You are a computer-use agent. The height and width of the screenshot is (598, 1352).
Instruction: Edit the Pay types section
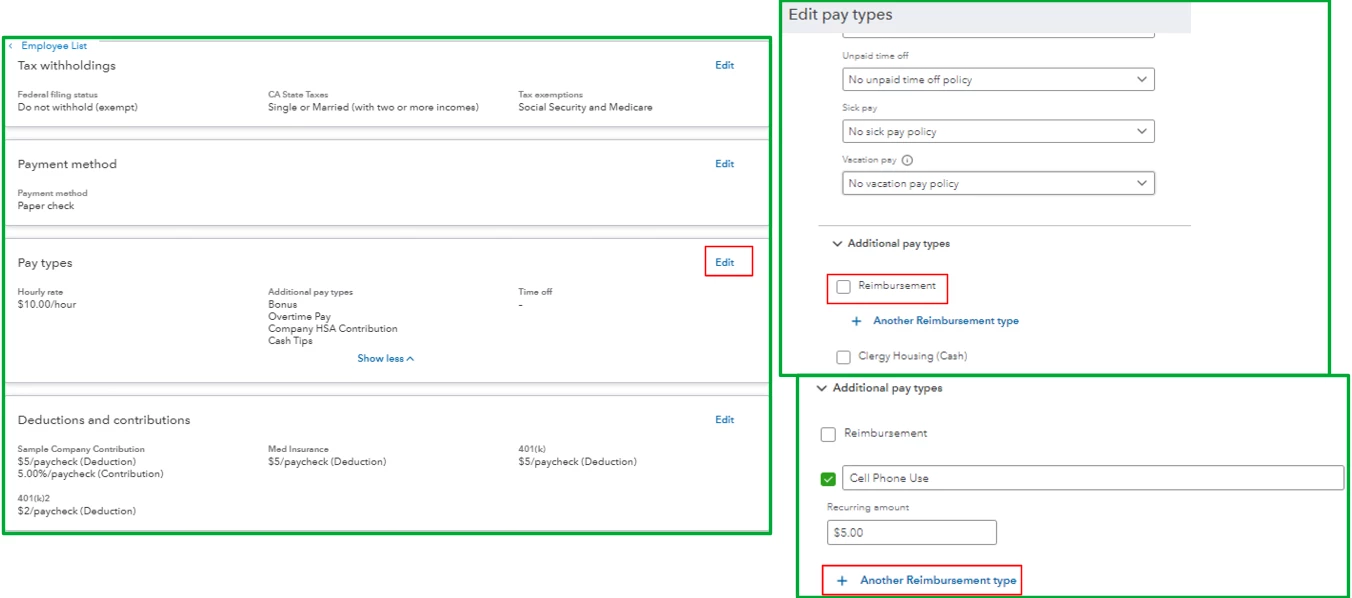coord(724,263)
